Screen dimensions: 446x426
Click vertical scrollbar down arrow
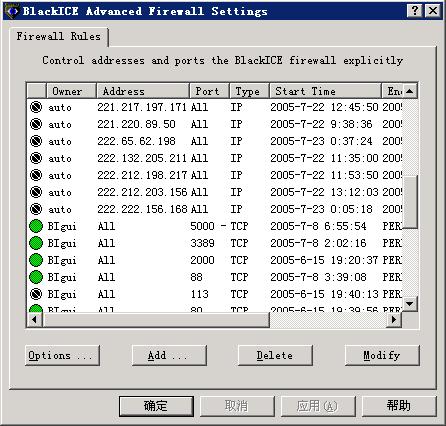pos(410,304)
